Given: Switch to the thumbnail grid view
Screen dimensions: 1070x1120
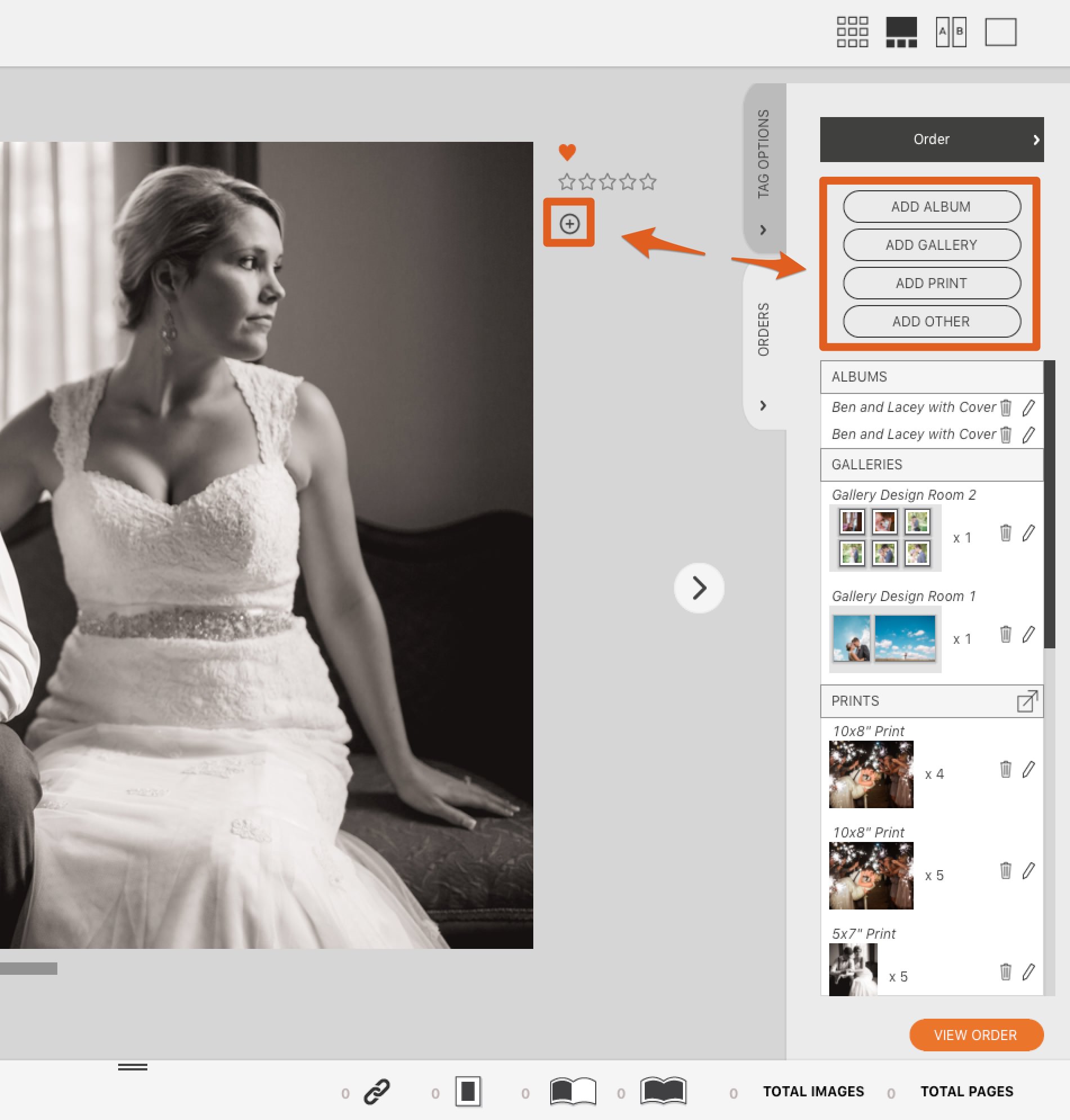Looking at the screenshot, I should (x=852, y=32).
